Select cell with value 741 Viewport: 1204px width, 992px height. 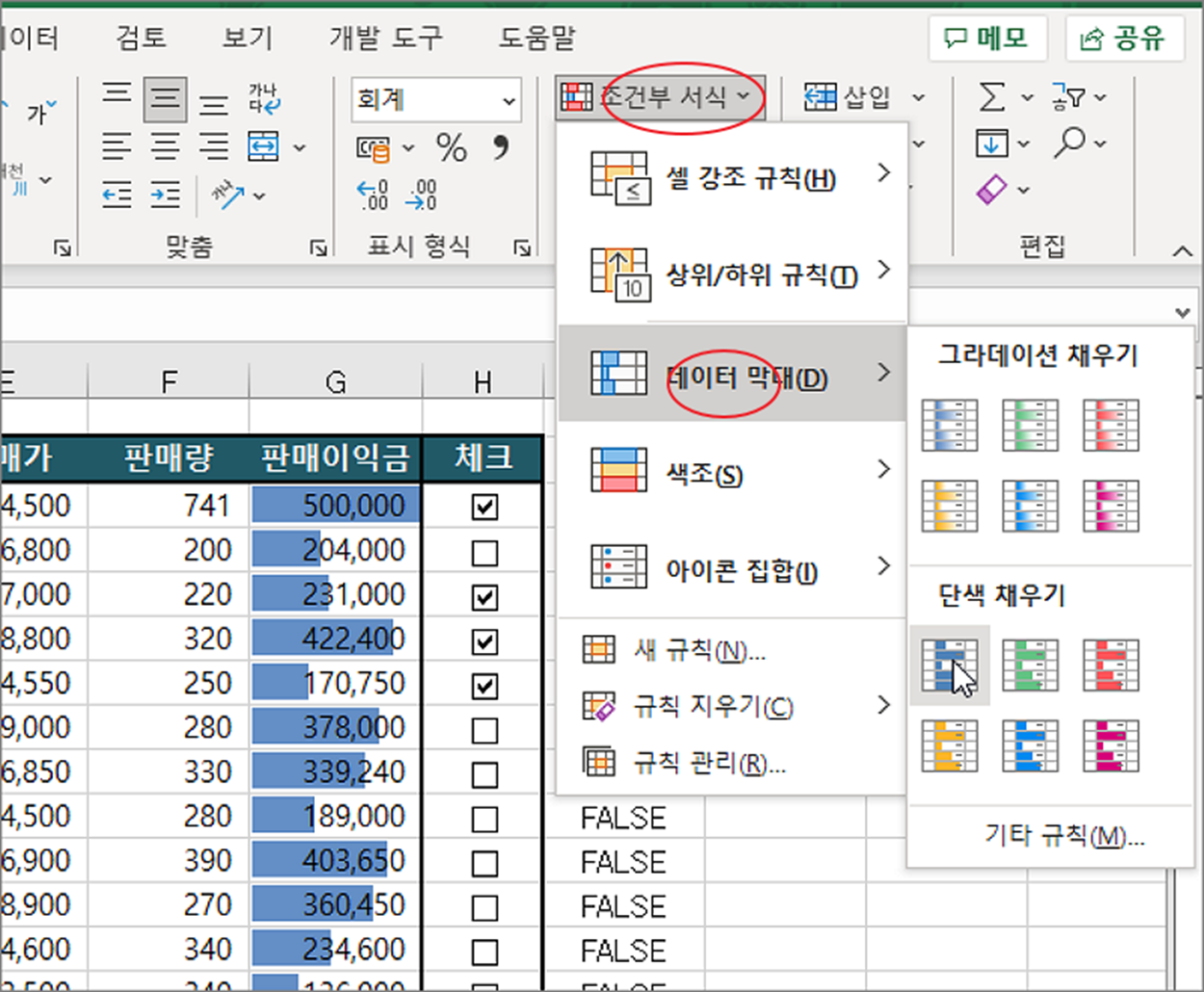pyautogui.click(x=169, y=506)
